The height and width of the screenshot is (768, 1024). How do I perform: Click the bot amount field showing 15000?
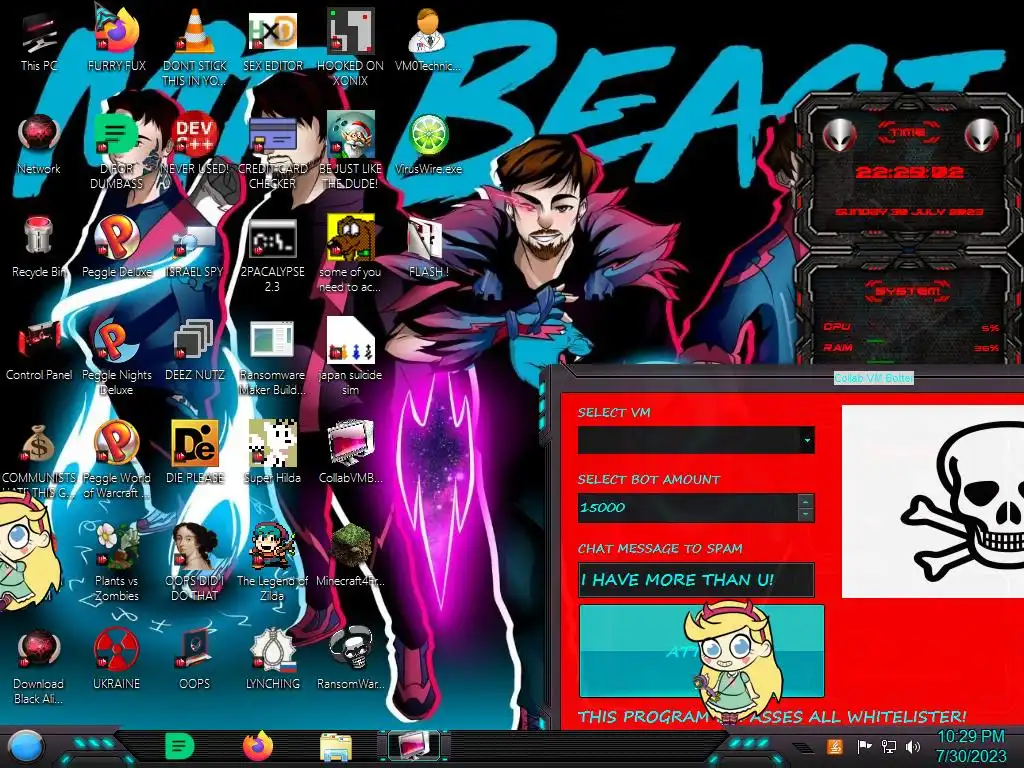(688, 507)
